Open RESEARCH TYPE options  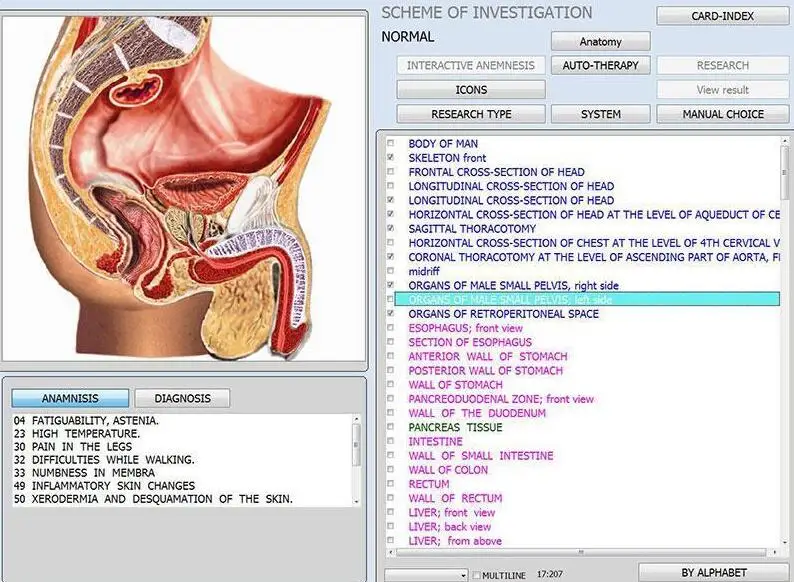click(471, 114)
